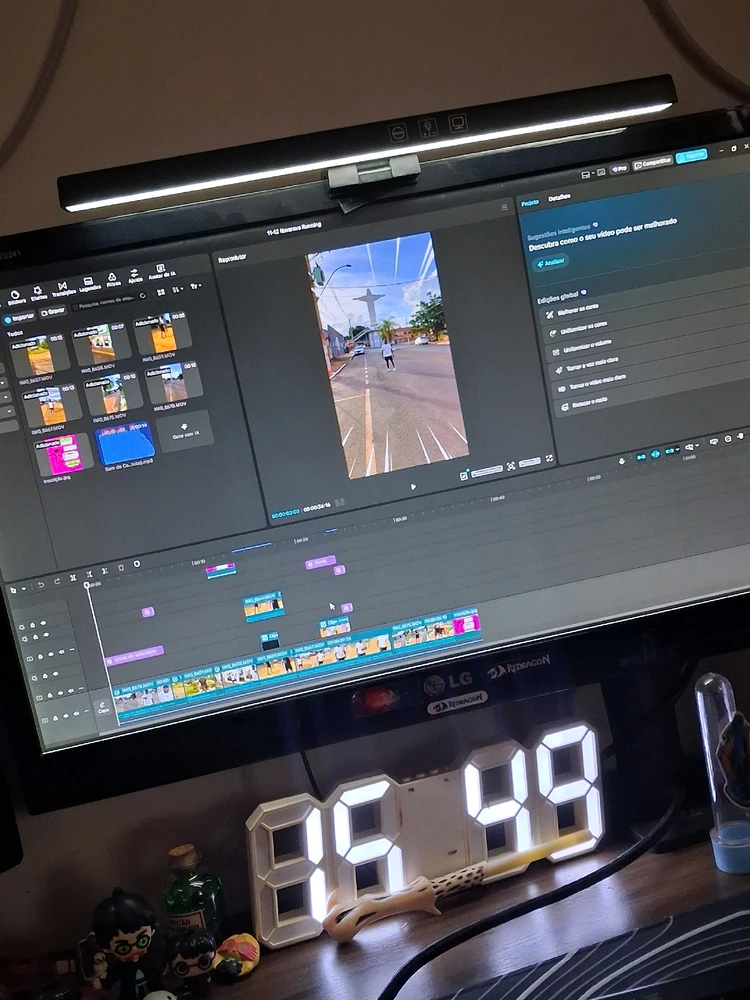
Task: Click the Pro badge
Action: pos(619,169)
